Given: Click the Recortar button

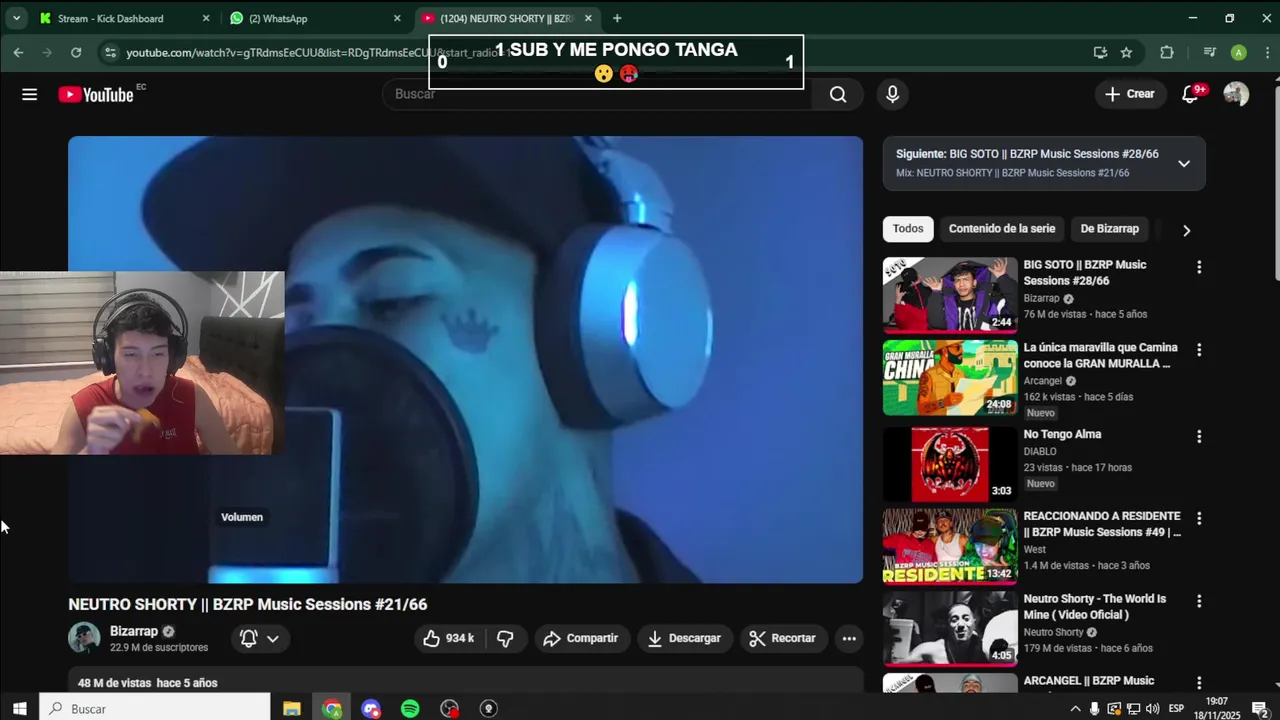Looking at the screenshot, I should 783,638.
